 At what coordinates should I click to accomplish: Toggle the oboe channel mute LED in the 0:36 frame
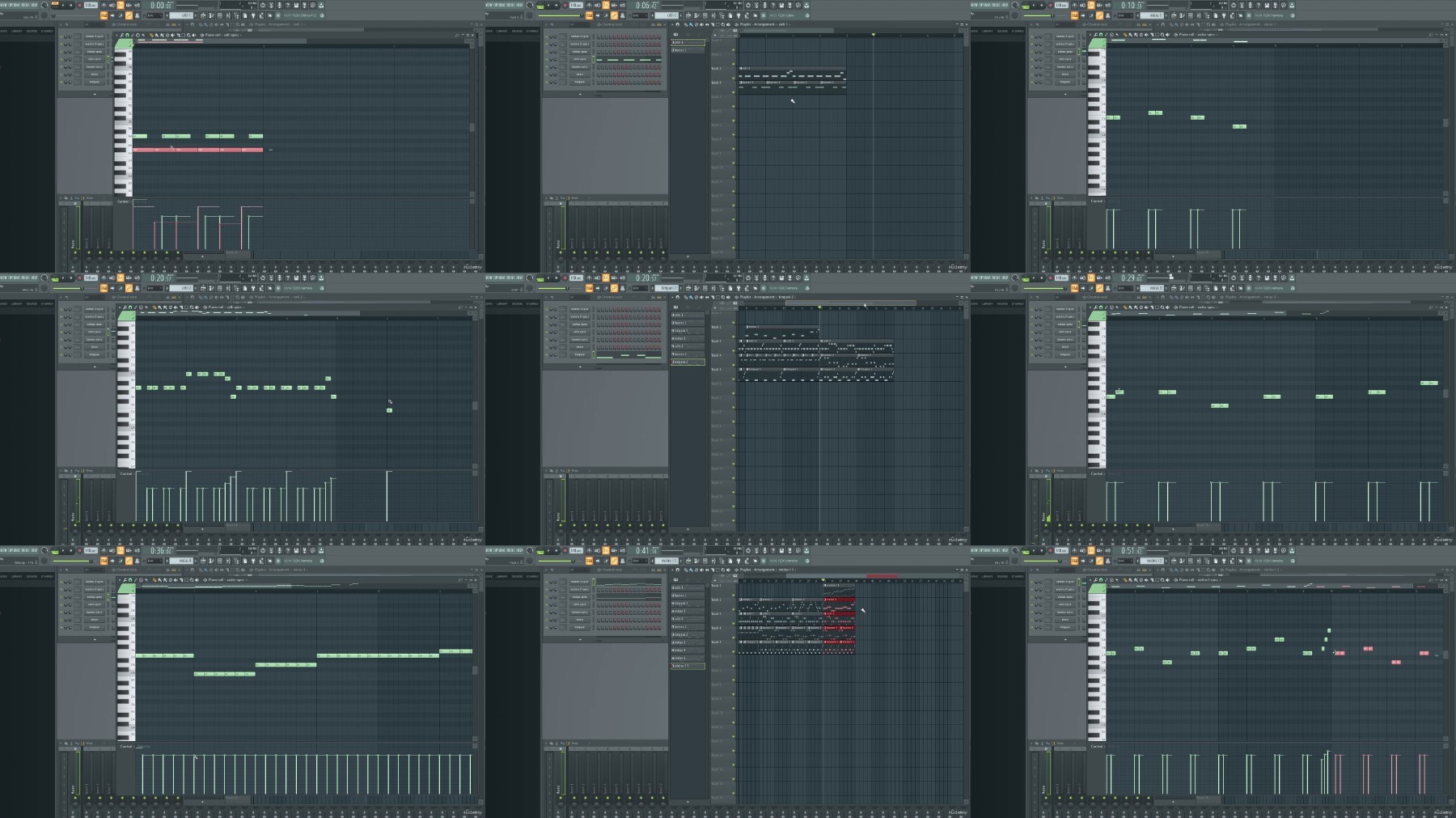click(x=61, y=620)
